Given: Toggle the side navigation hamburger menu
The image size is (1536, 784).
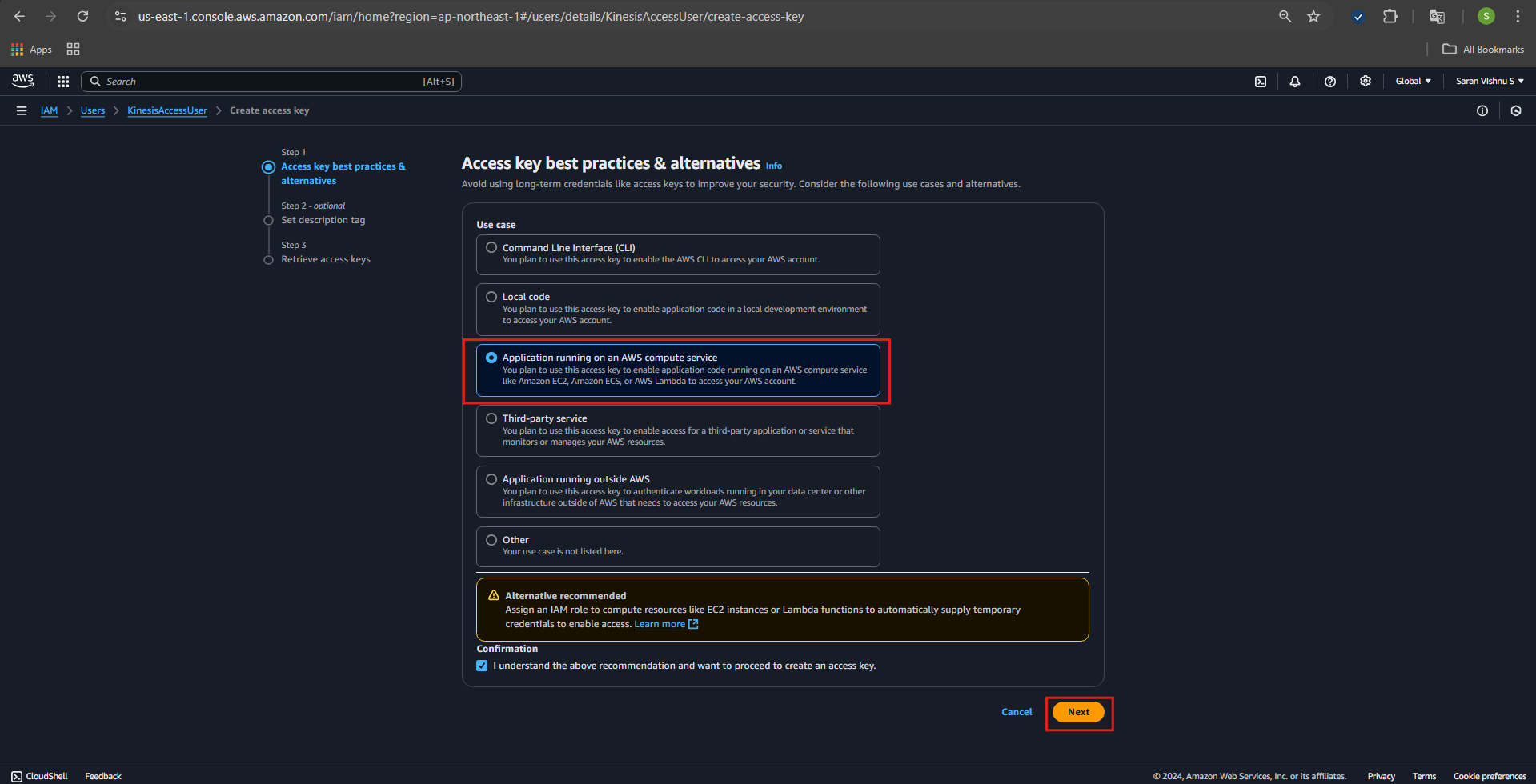Looking at the screenshot, I should coord(22,111).
